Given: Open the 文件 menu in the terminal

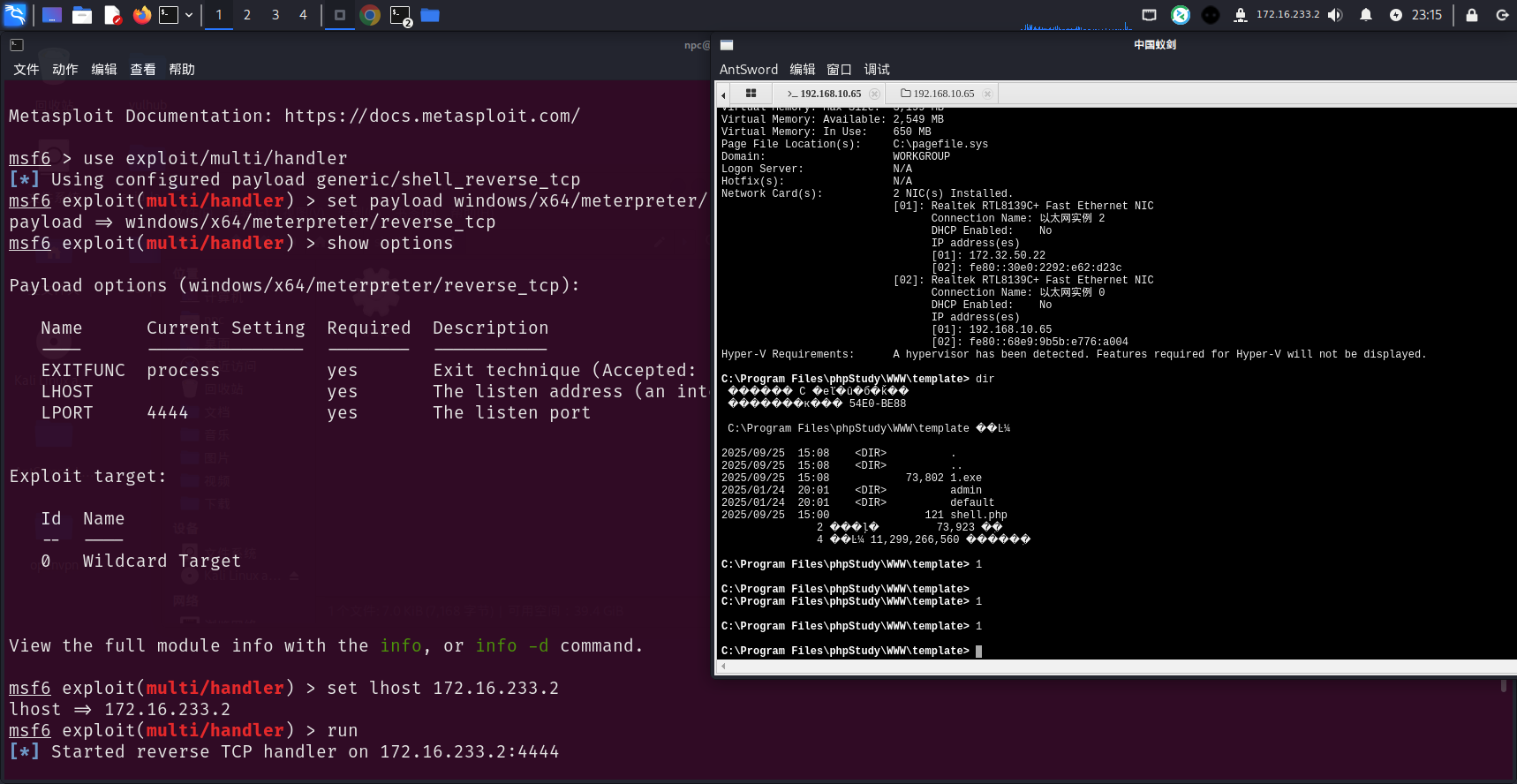Looking at the screenshot, I should pyautogui.click(x=26, y=70).
